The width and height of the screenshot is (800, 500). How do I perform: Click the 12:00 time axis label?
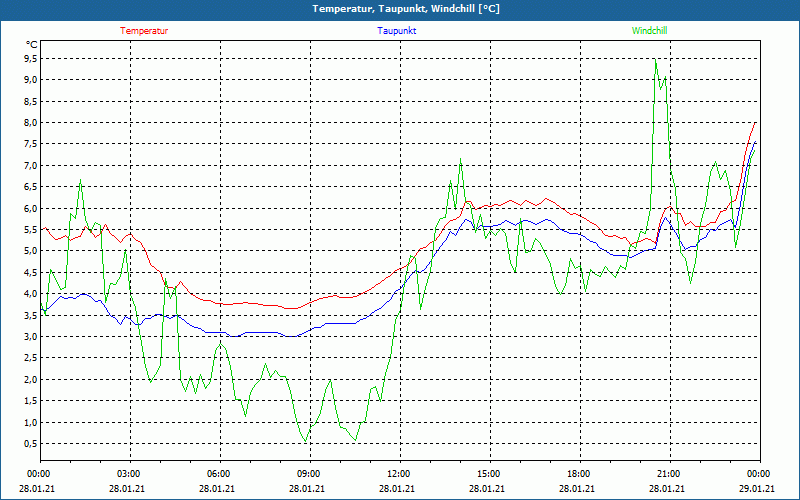point(398,474)
